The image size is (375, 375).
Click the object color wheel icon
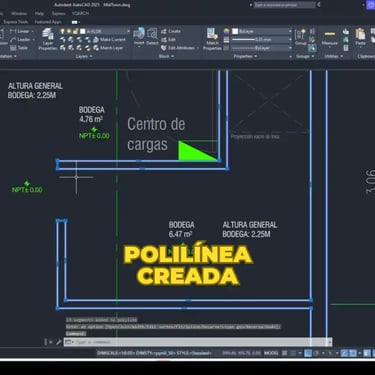coord(227,31)
